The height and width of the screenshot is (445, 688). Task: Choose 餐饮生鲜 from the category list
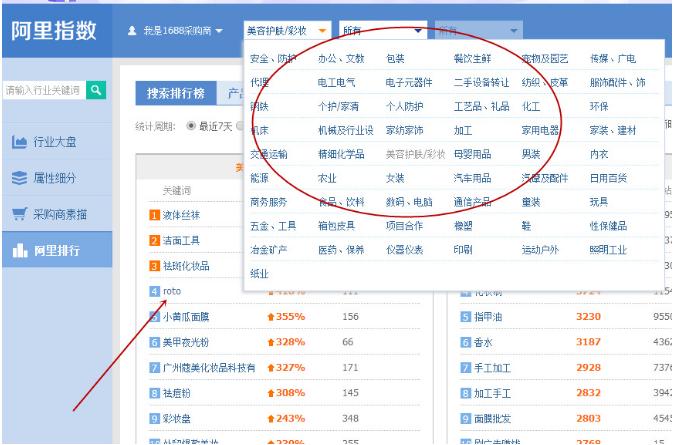tap(472, 59)
